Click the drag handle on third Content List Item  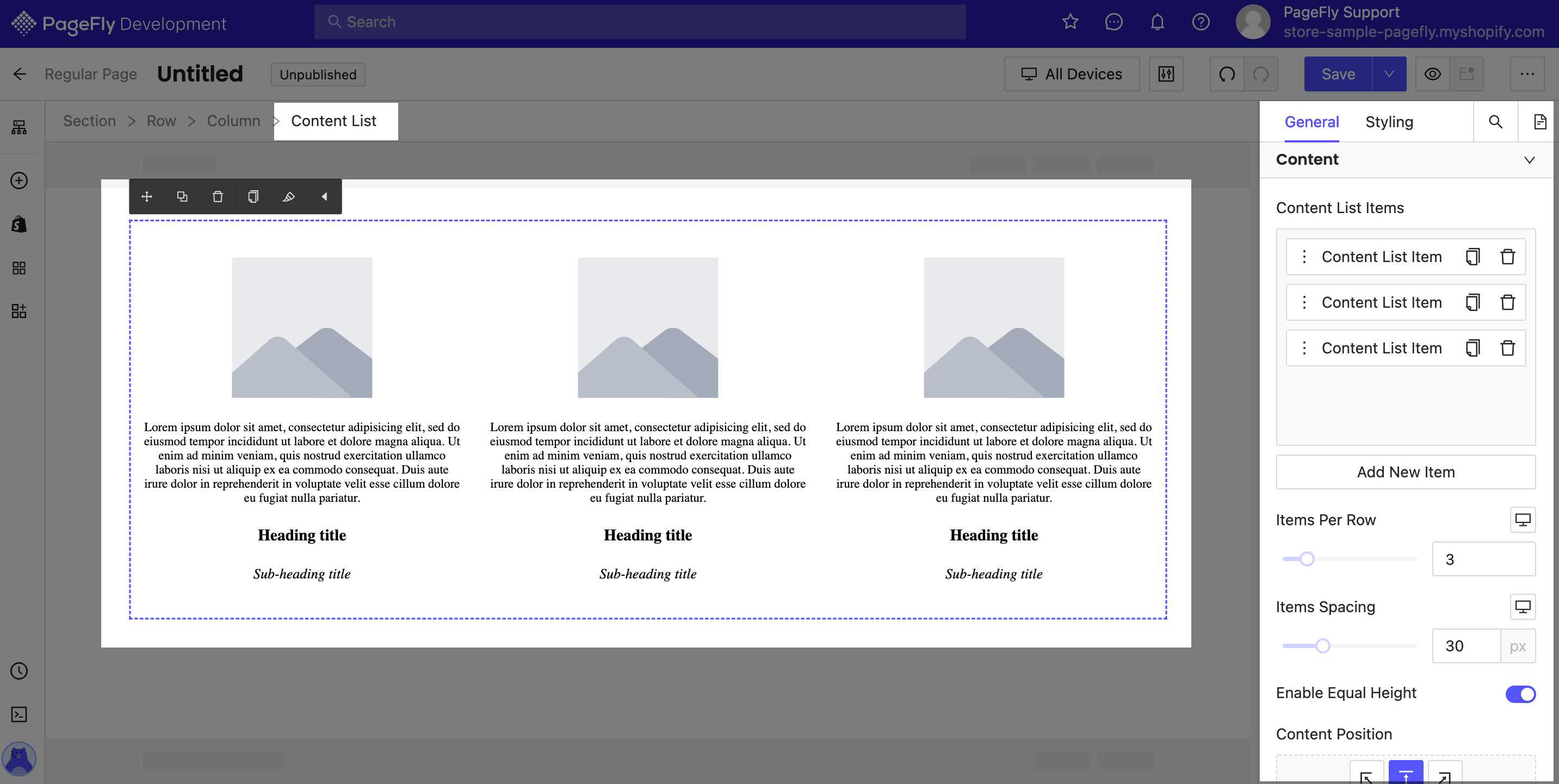(x=1304, y=347)
